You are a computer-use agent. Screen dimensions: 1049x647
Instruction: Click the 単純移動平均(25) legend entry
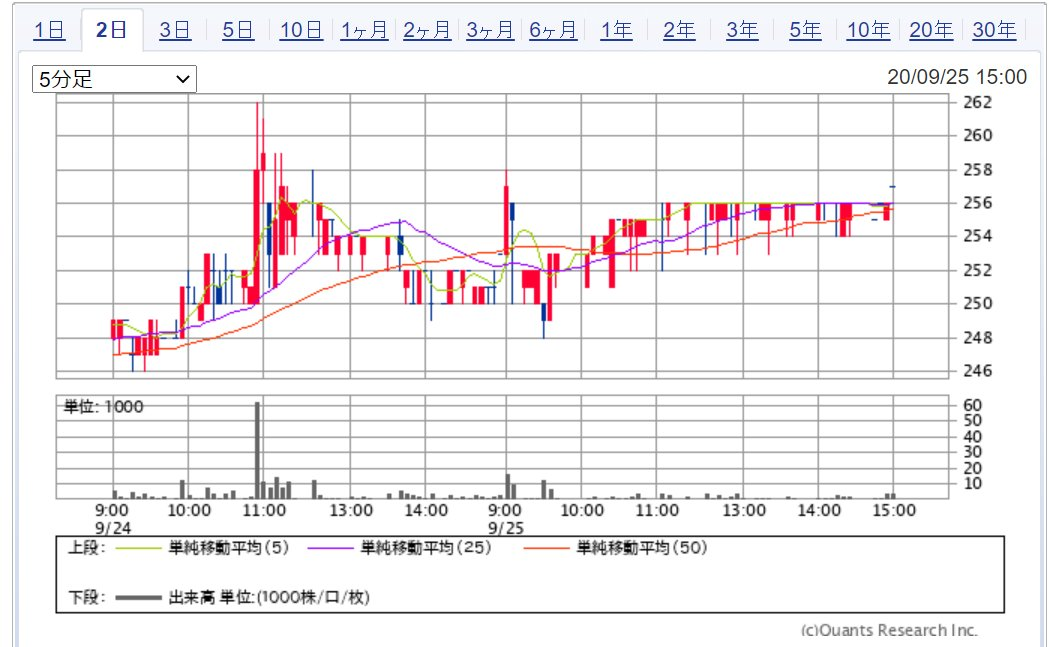click(425, 548)
